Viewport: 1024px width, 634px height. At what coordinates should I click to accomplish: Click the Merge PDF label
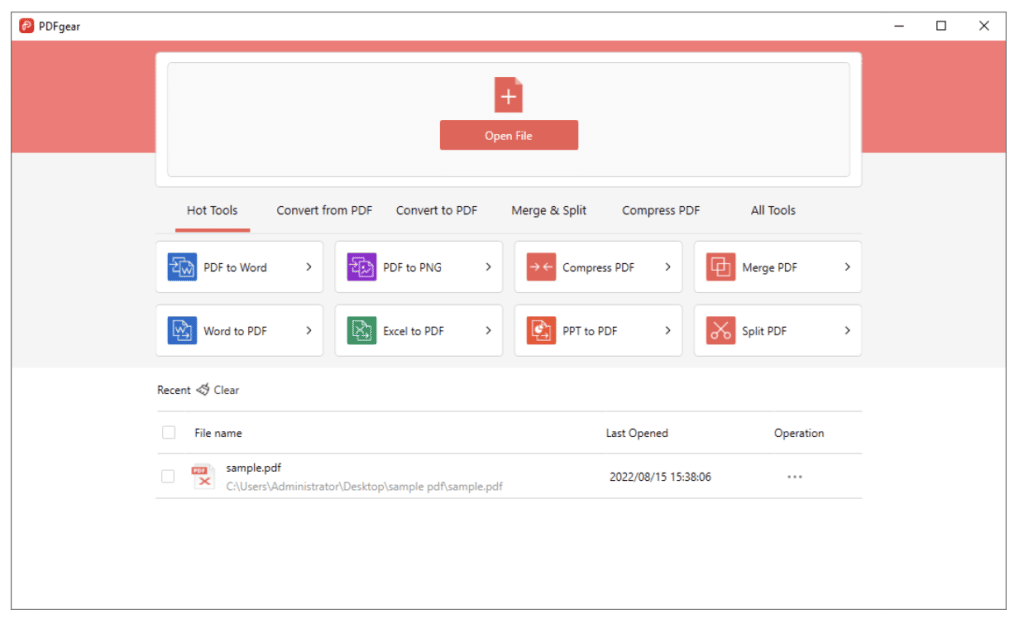point(769,267)
